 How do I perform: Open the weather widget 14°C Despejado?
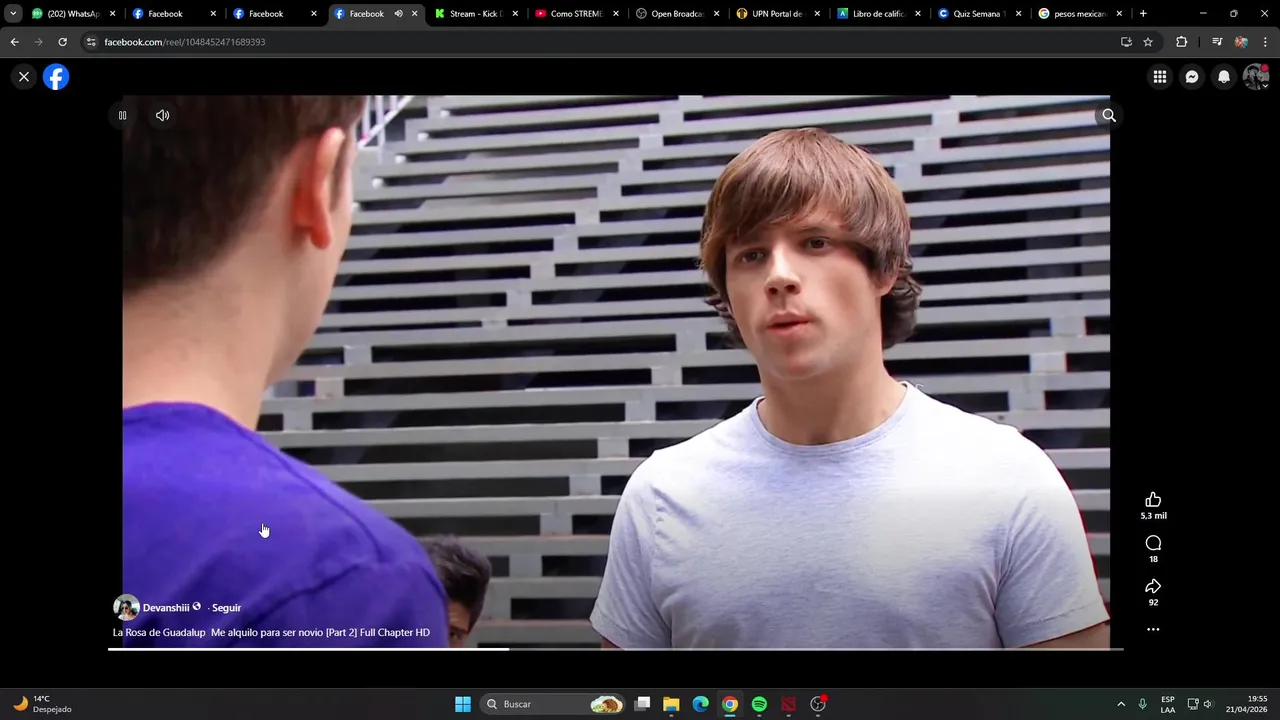(x=42, y=704)
